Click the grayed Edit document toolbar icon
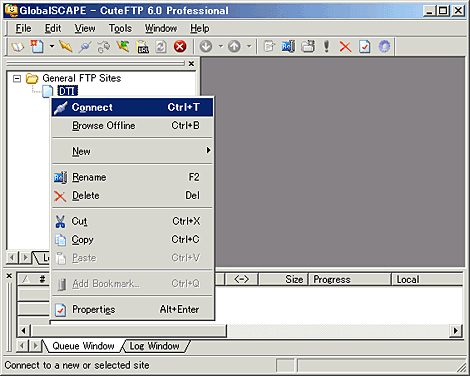Image resolution: width=470 pixels, height=376 pixels. coord(269,47)
